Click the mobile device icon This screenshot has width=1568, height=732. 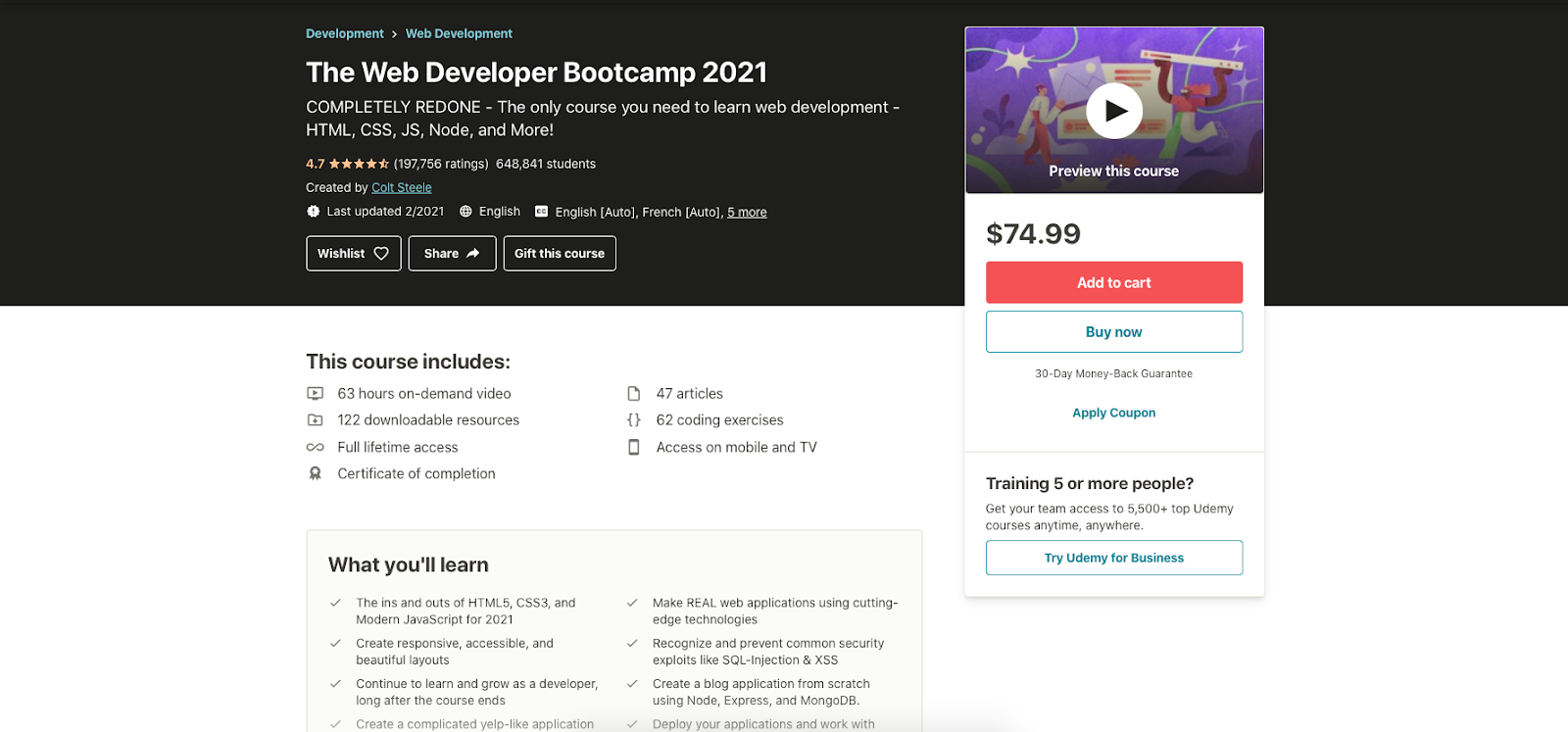tap(634, 447)
